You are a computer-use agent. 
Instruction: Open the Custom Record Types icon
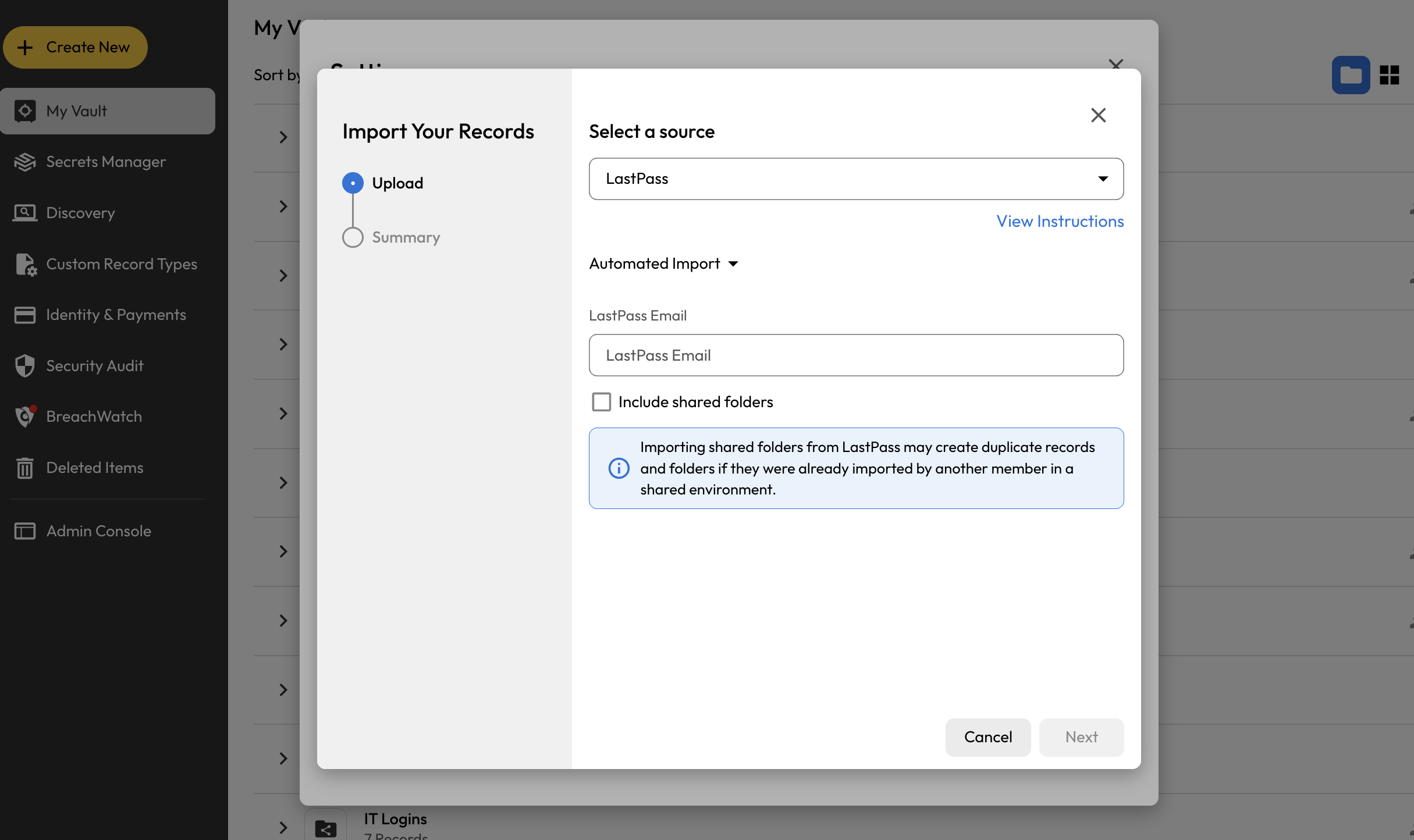click(26, 264)
